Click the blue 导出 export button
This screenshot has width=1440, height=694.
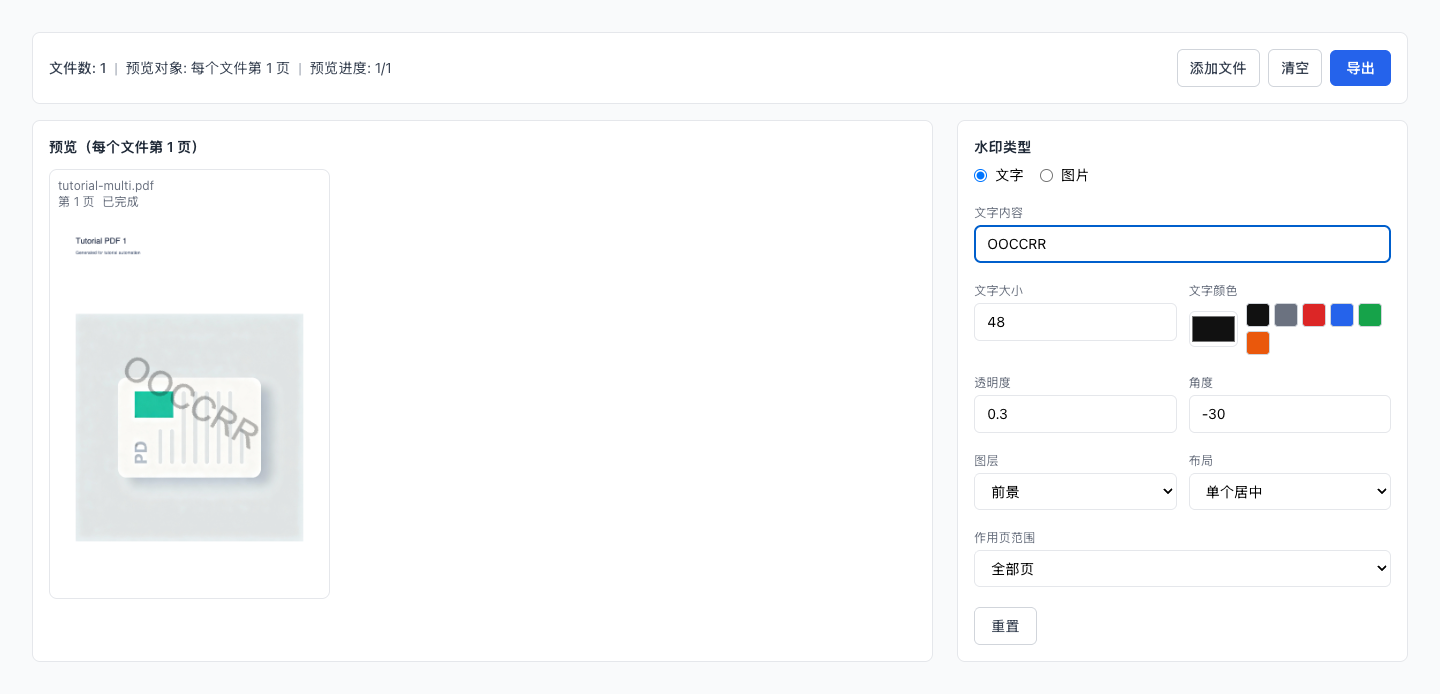(x=1360, y=68)
